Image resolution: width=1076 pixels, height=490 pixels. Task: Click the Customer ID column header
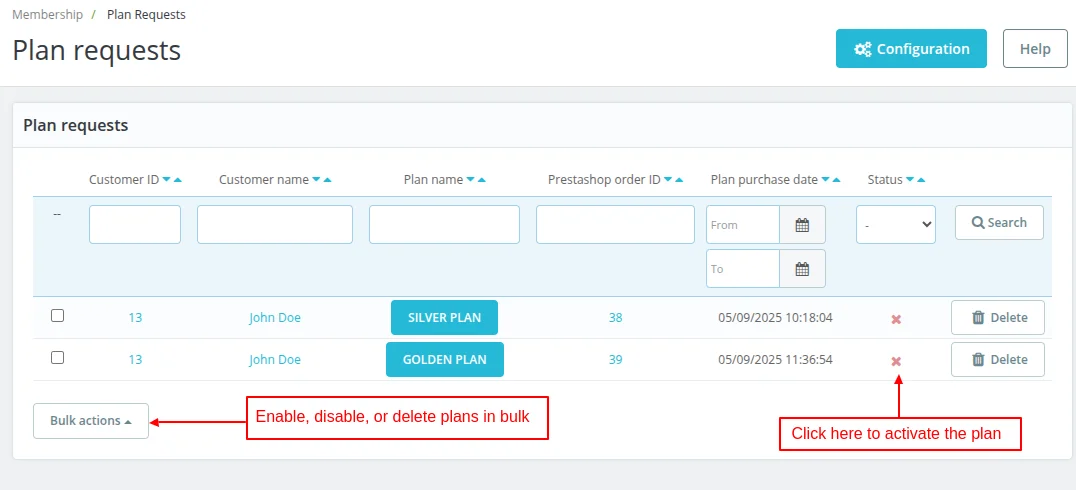(124, 180)
